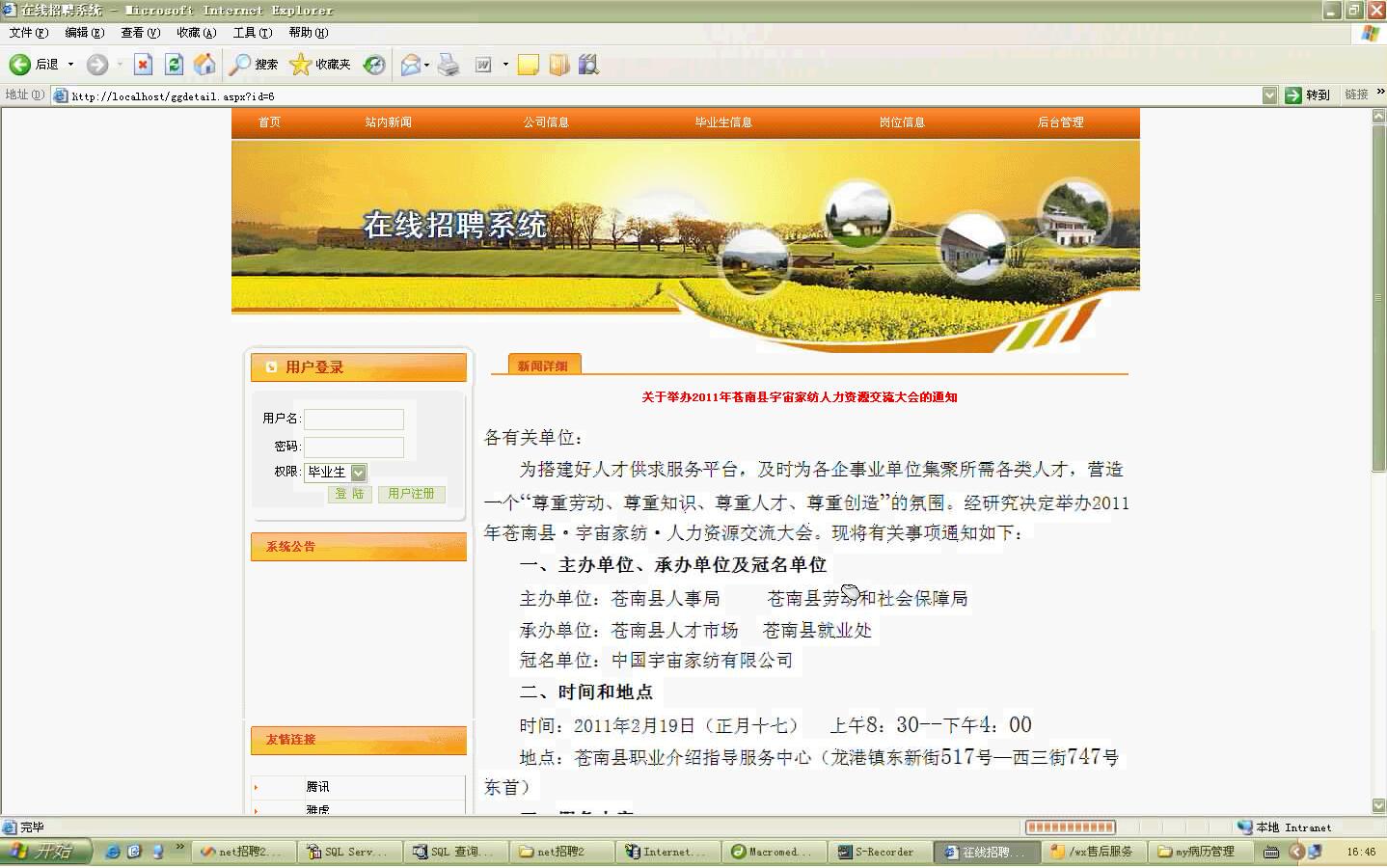This screenshot has height=868, width=1387.
Task: Open the 编辑(E) menu
Action: 84,33
